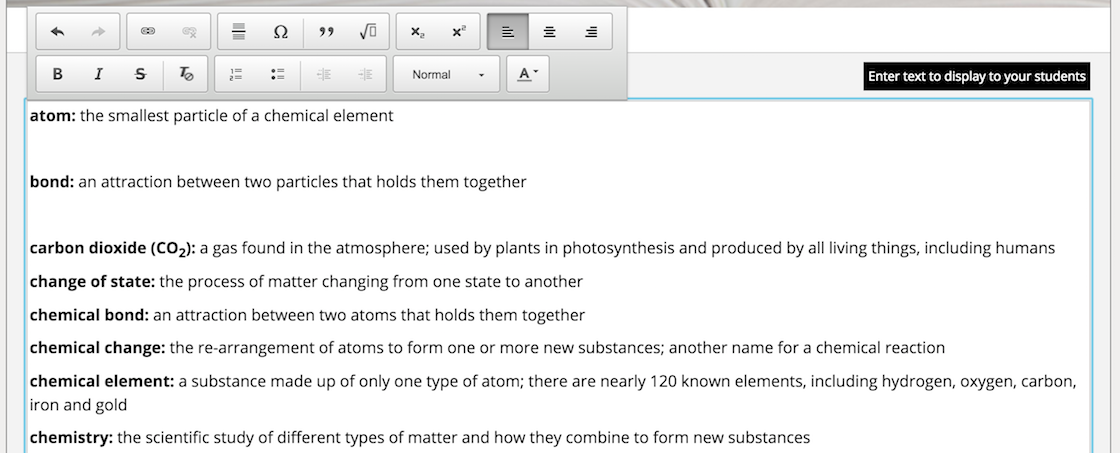
Task: Open the math formula square root tool
Action: point(368,31)
